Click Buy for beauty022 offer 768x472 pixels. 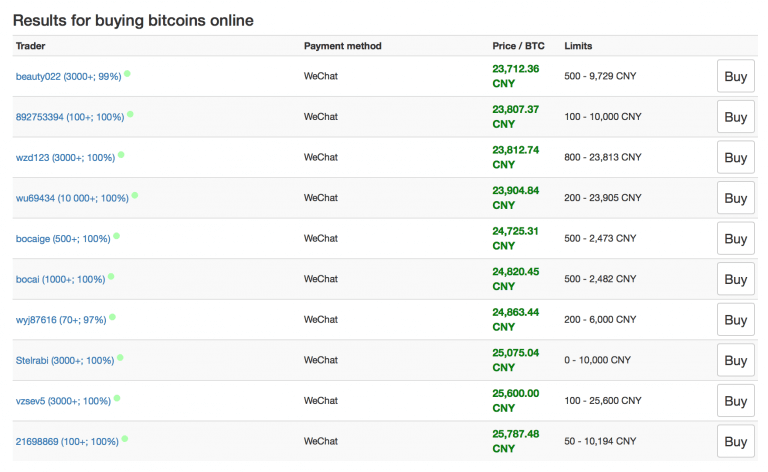point(736,76)
